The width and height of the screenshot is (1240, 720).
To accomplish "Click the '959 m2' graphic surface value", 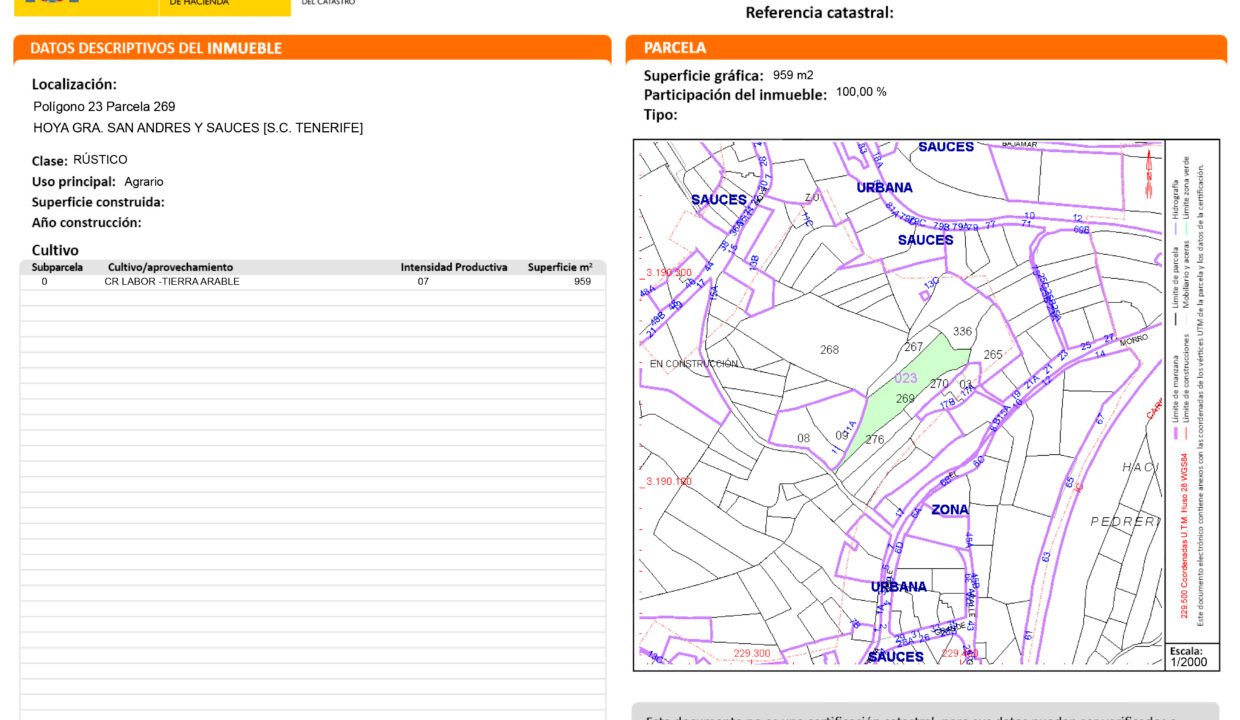I will click(793, 75).
